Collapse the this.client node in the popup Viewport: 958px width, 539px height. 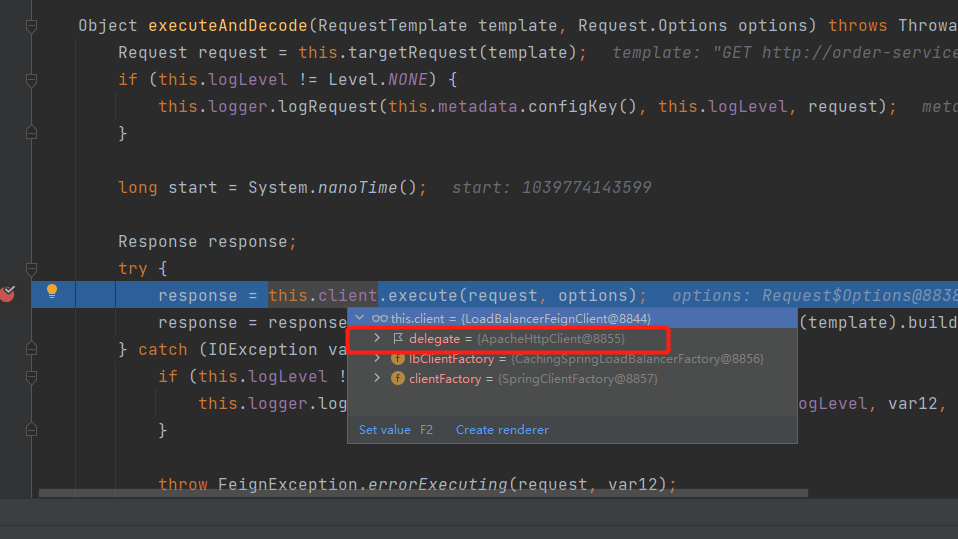361,318
